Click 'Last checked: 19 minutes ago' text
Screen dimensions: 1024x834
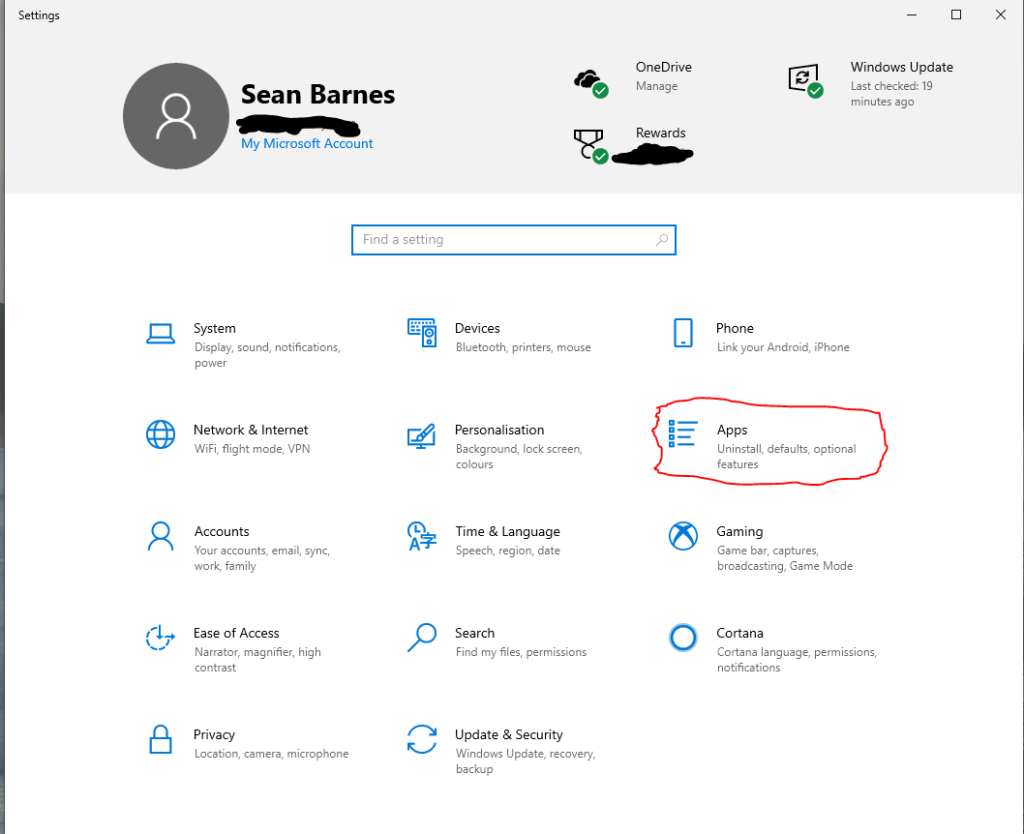(891, 93)
